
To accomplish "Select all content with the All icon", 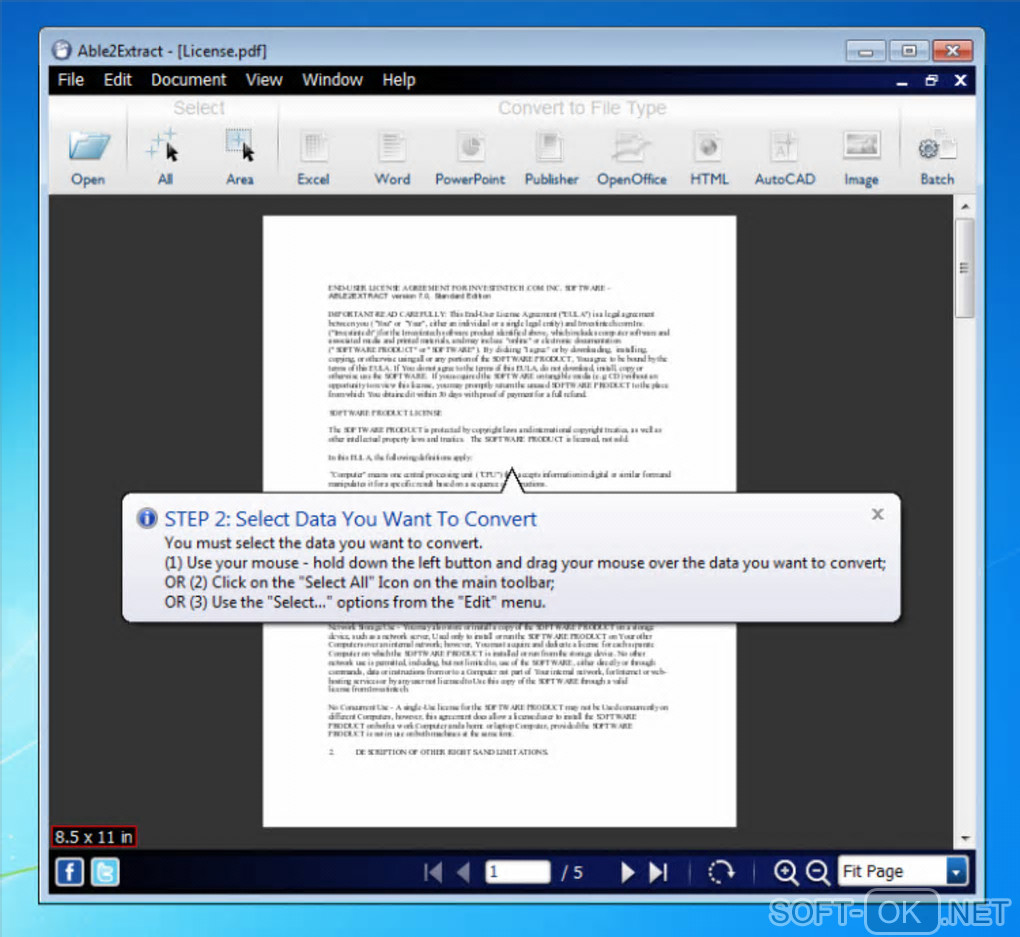I will pyautogui.click(x=164, y=158).
